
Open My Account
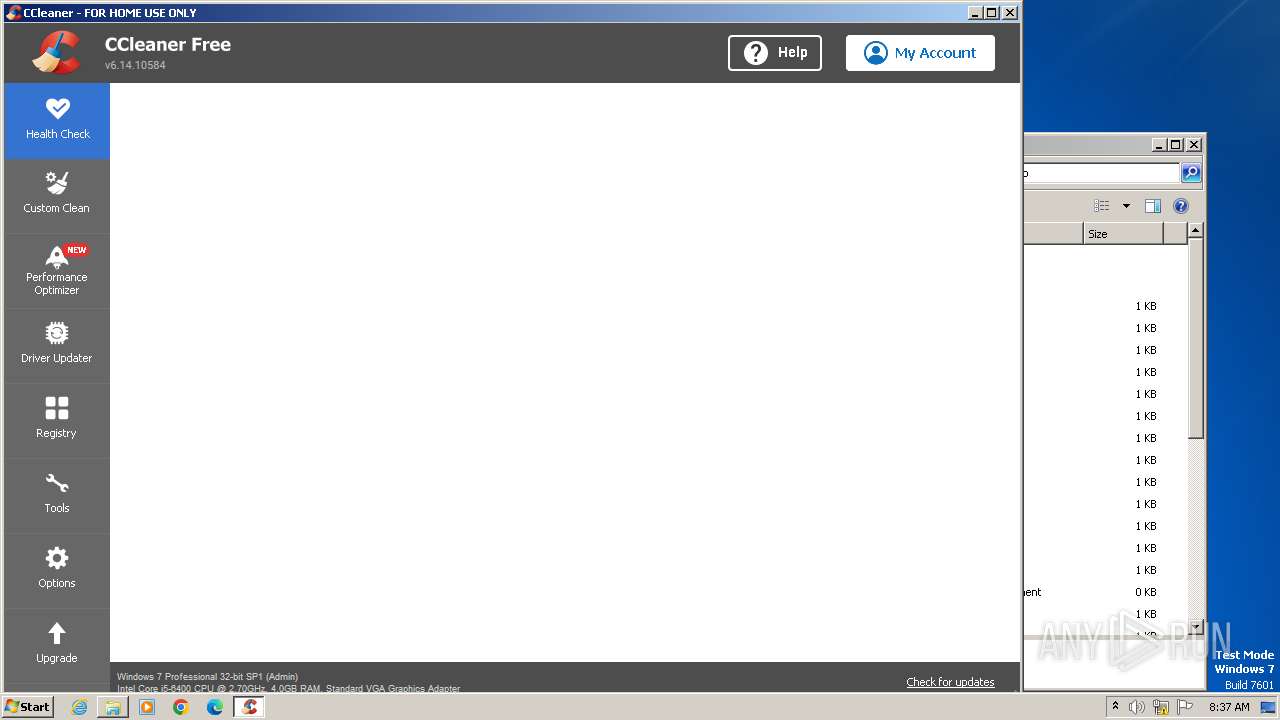920,53
